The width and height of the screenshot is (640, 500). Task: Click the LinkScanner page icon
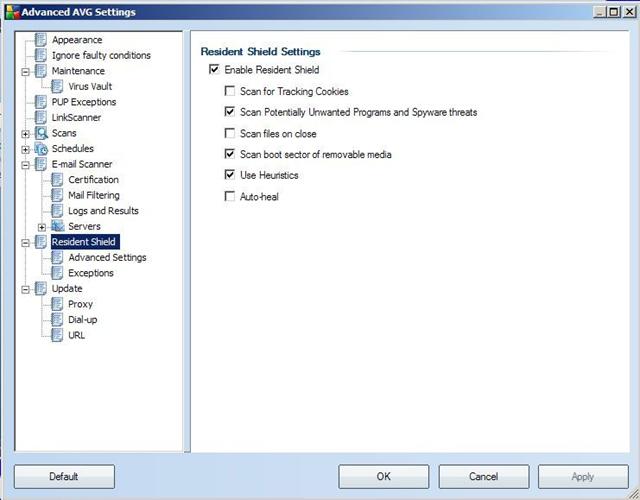click(41, 118)
